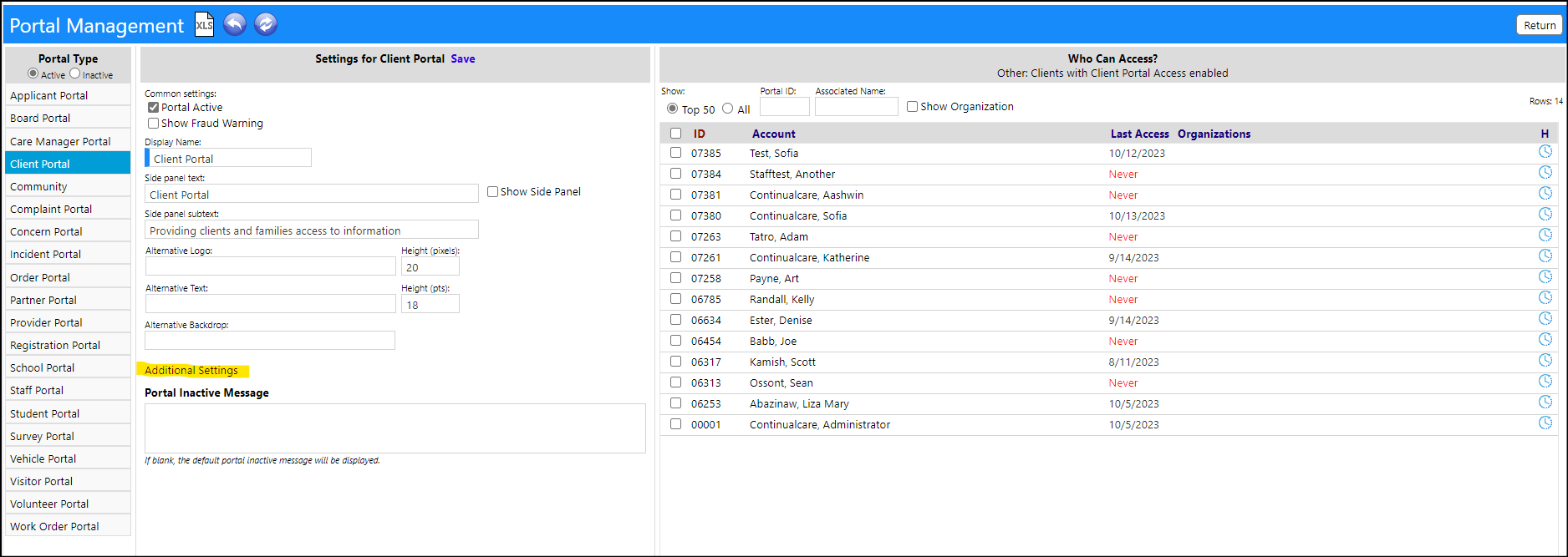Open history icon for Randall, Kelly
The height and width of the screenshot is (557, 1568).
pos(1545,298)
